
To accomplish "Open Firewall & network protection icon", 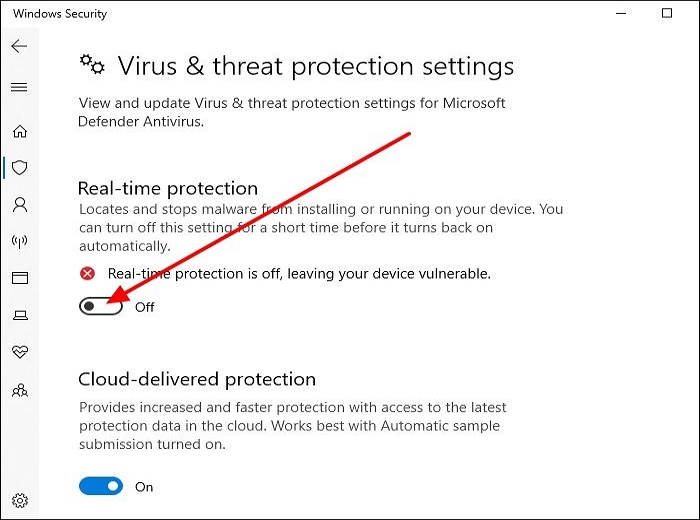I will pos(19,241).
